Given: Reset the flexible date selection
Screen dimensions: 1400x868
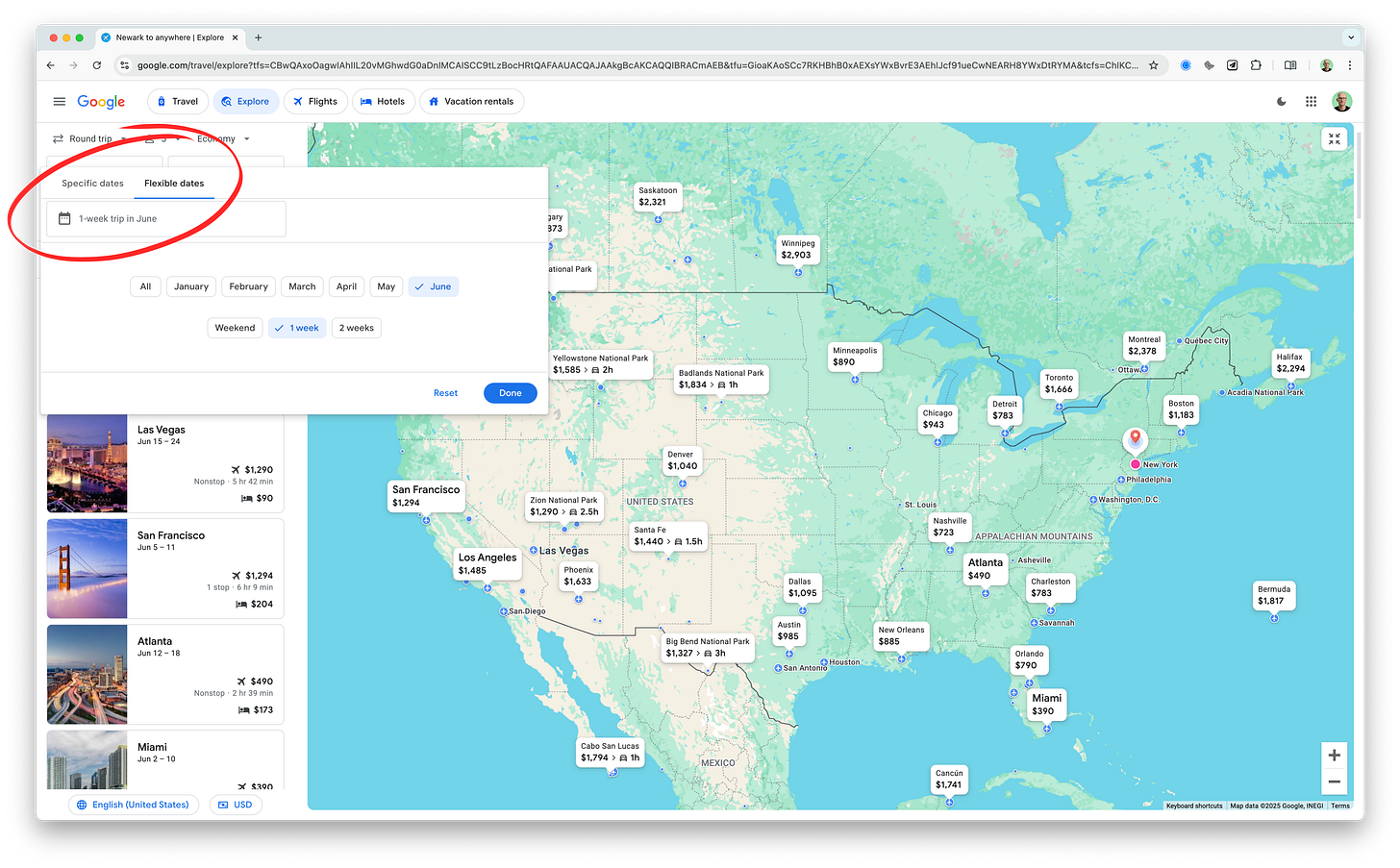Looking at the screenshot, I should (445, 393).
